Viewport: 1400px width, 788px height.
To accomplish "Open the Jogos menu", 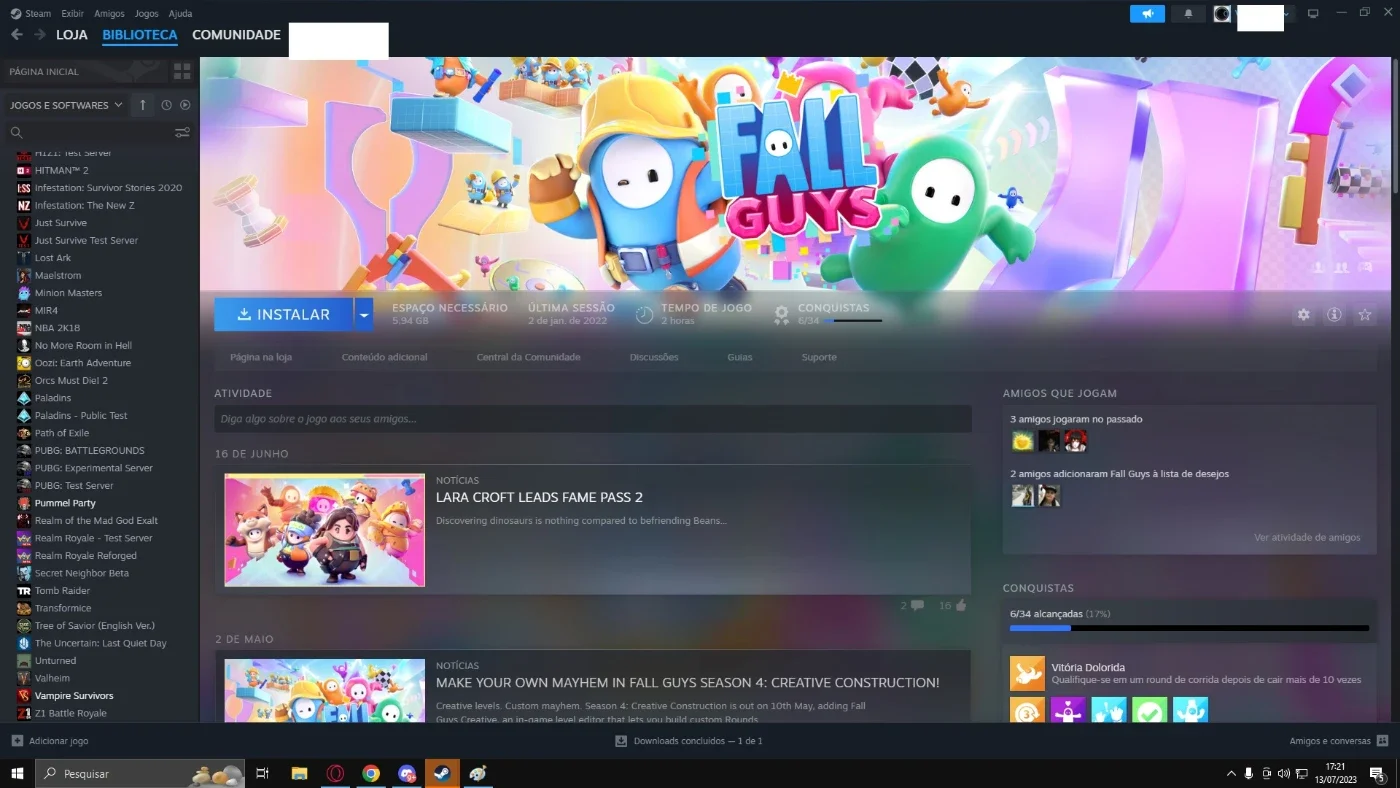I will (146, 14).
